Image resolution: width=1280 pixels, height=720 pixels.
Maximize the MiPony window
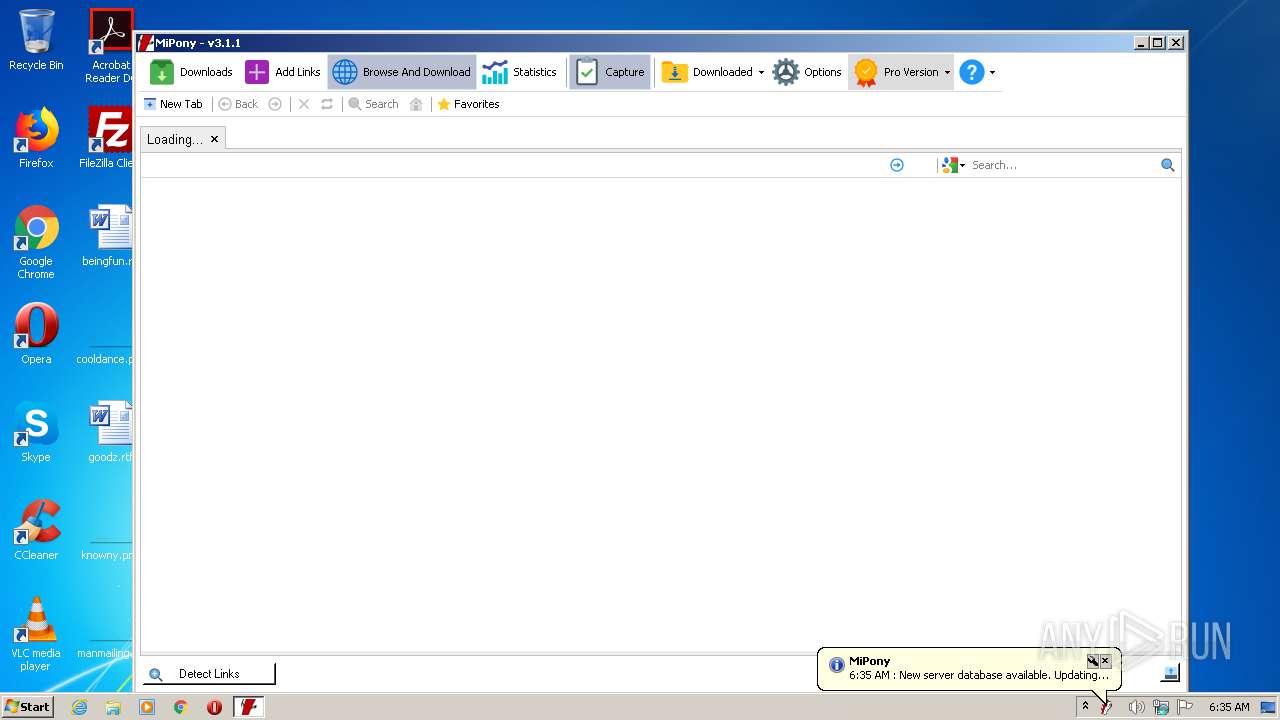point(1158,43)
